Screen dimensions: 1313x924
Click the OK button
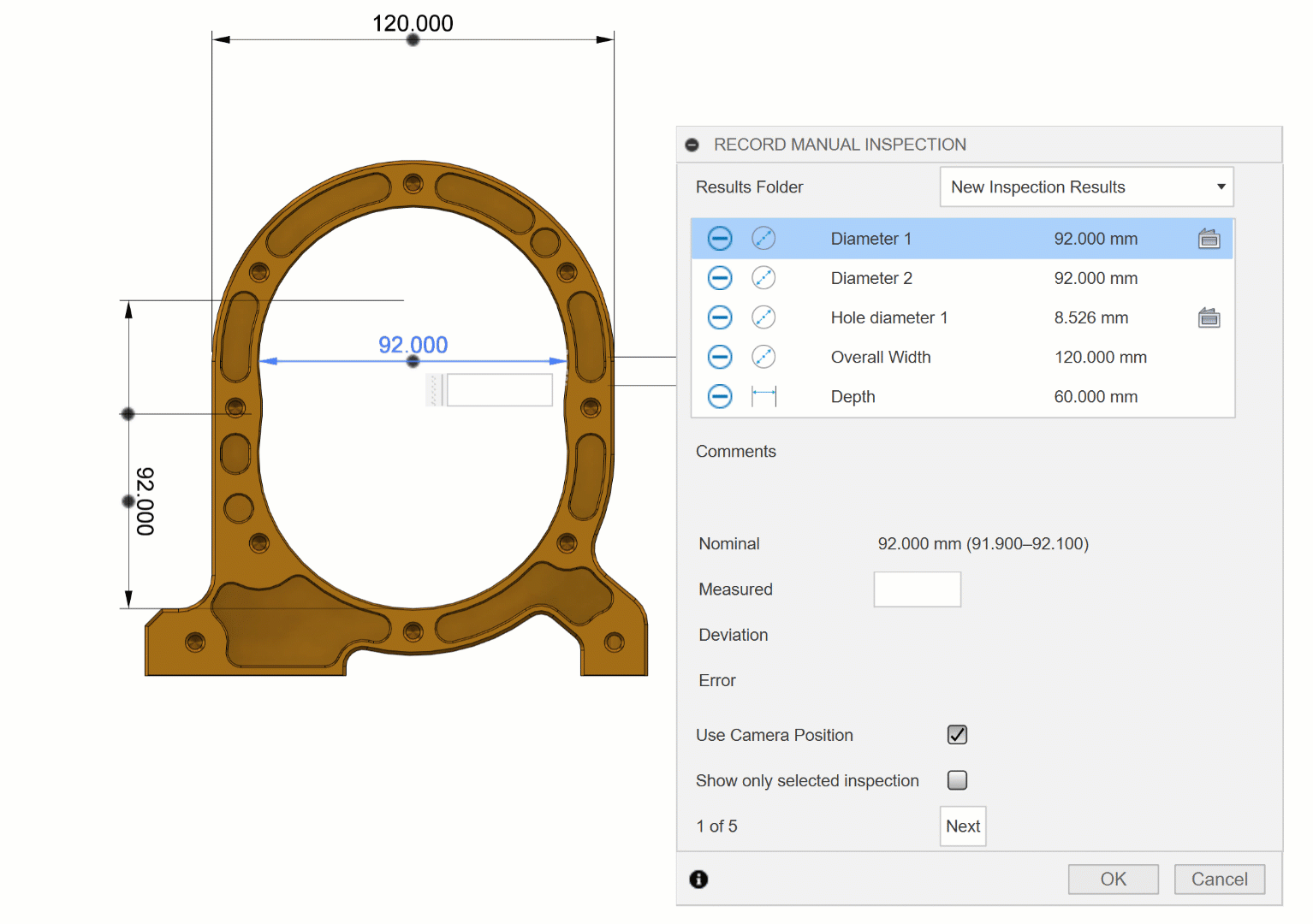pos(1113,880)
